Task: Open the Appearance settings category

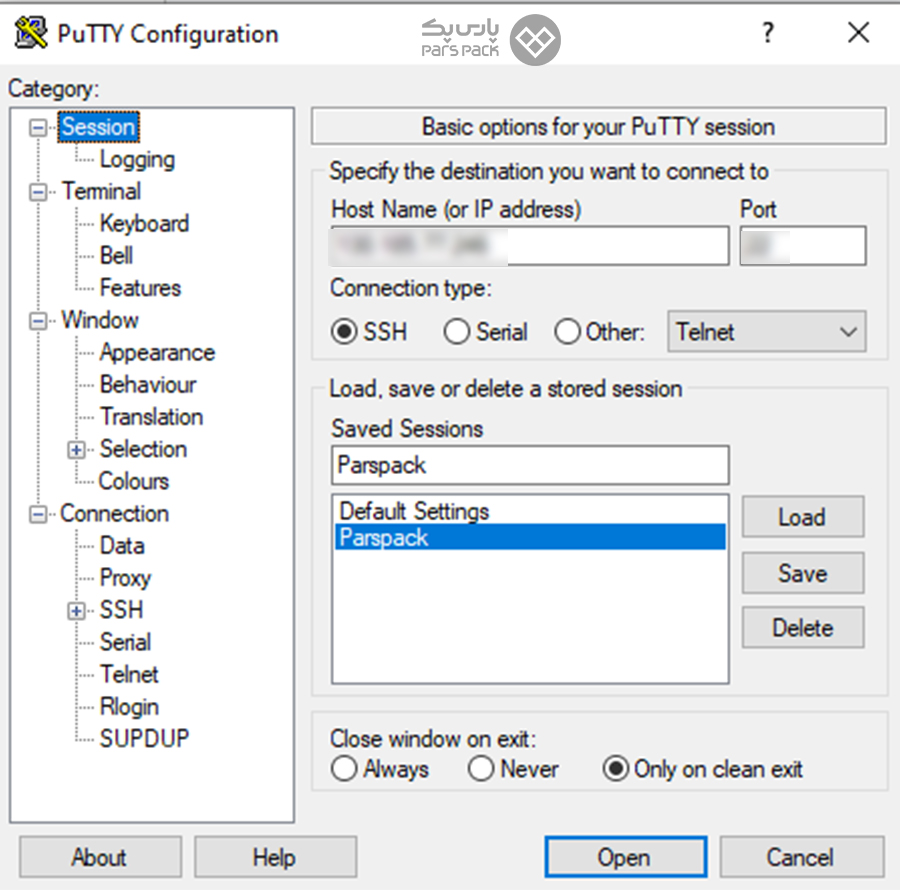Action: point(157,353)
